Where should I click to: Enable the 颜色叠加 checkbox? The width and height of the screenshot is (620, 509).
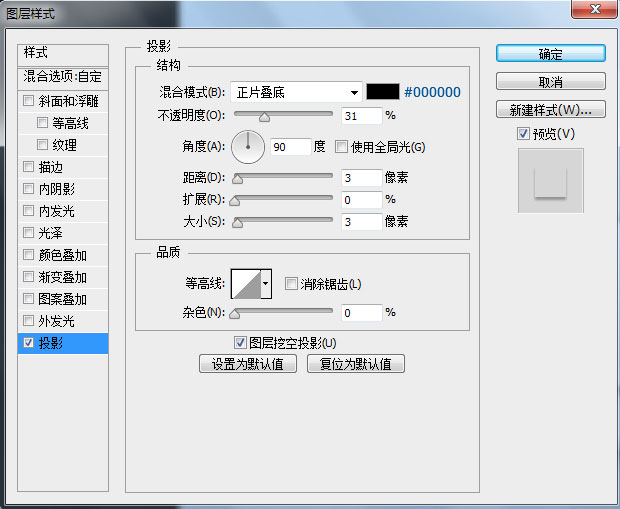tap(28, 254)
